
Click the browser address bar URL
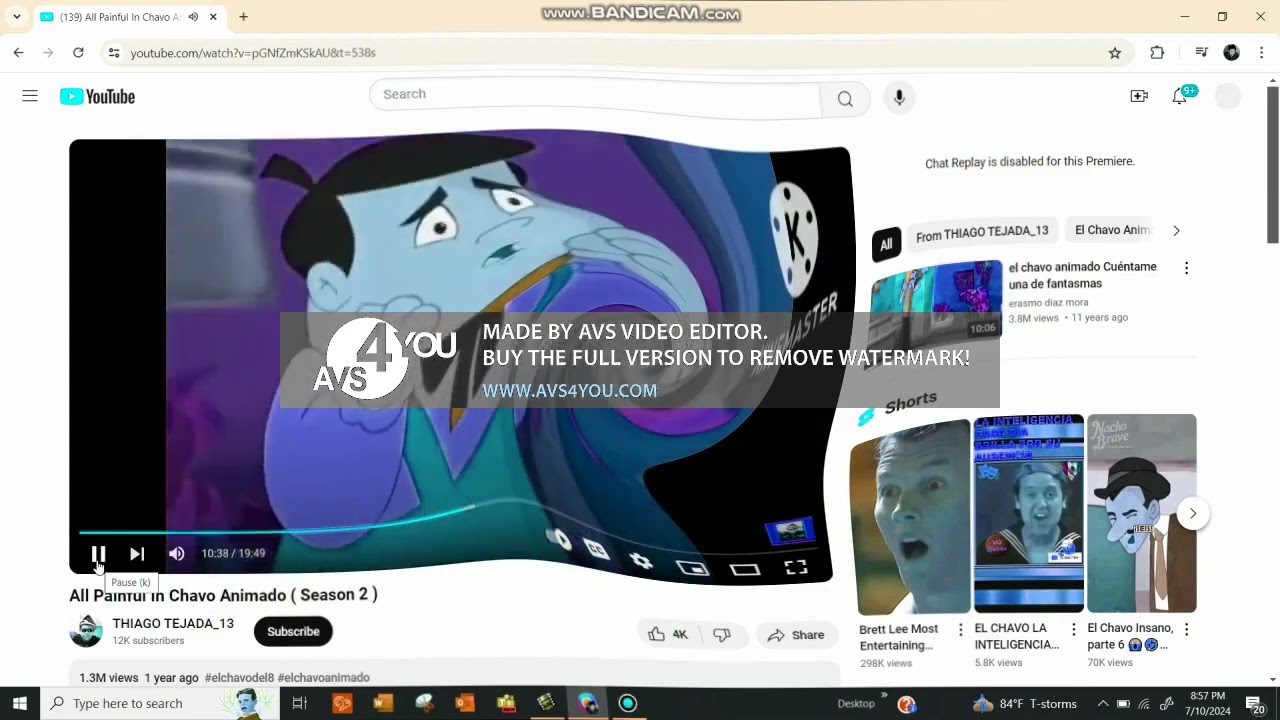pos(253,53)
